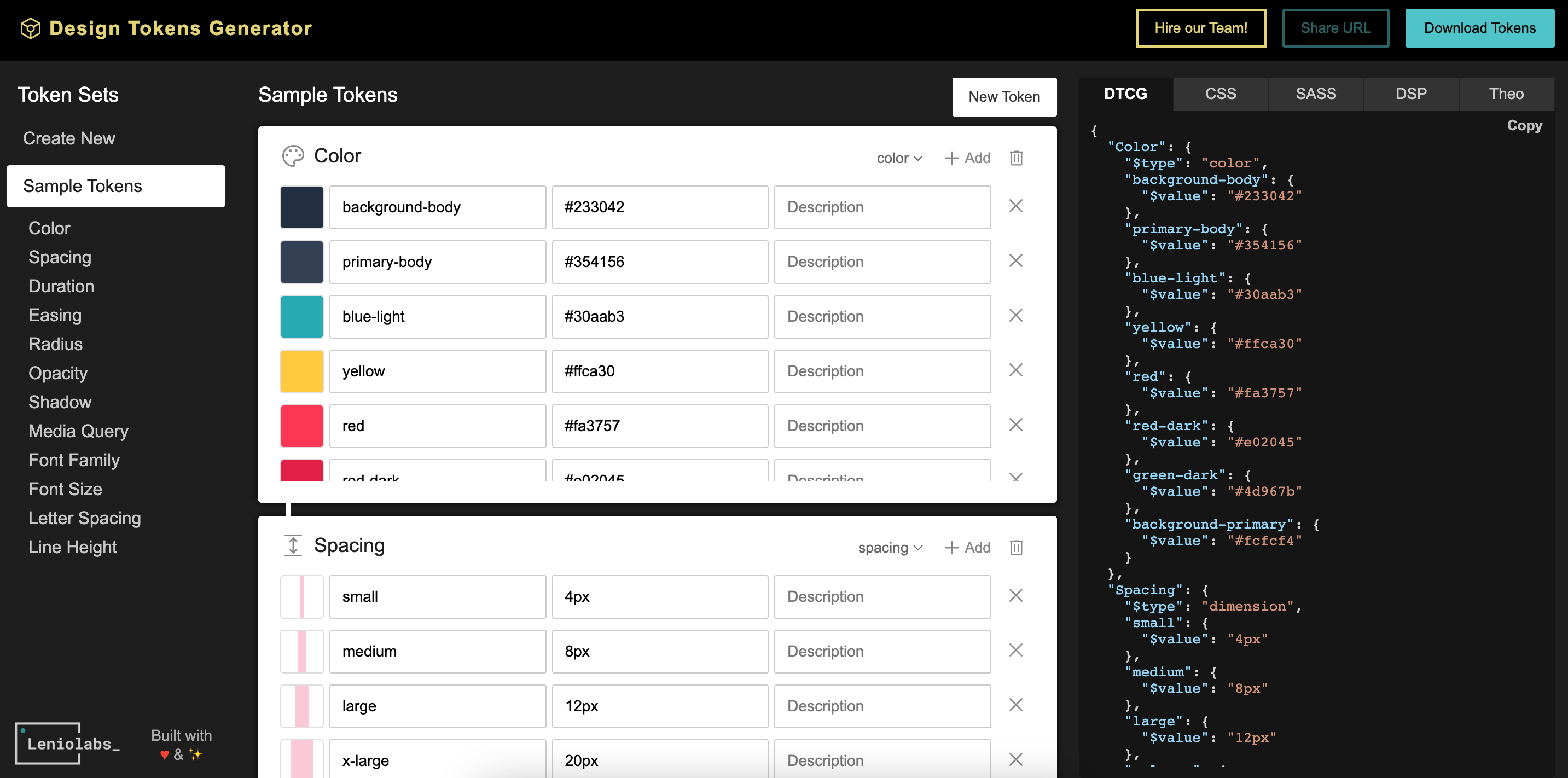Open the color type dropdown

pos(899,158)
